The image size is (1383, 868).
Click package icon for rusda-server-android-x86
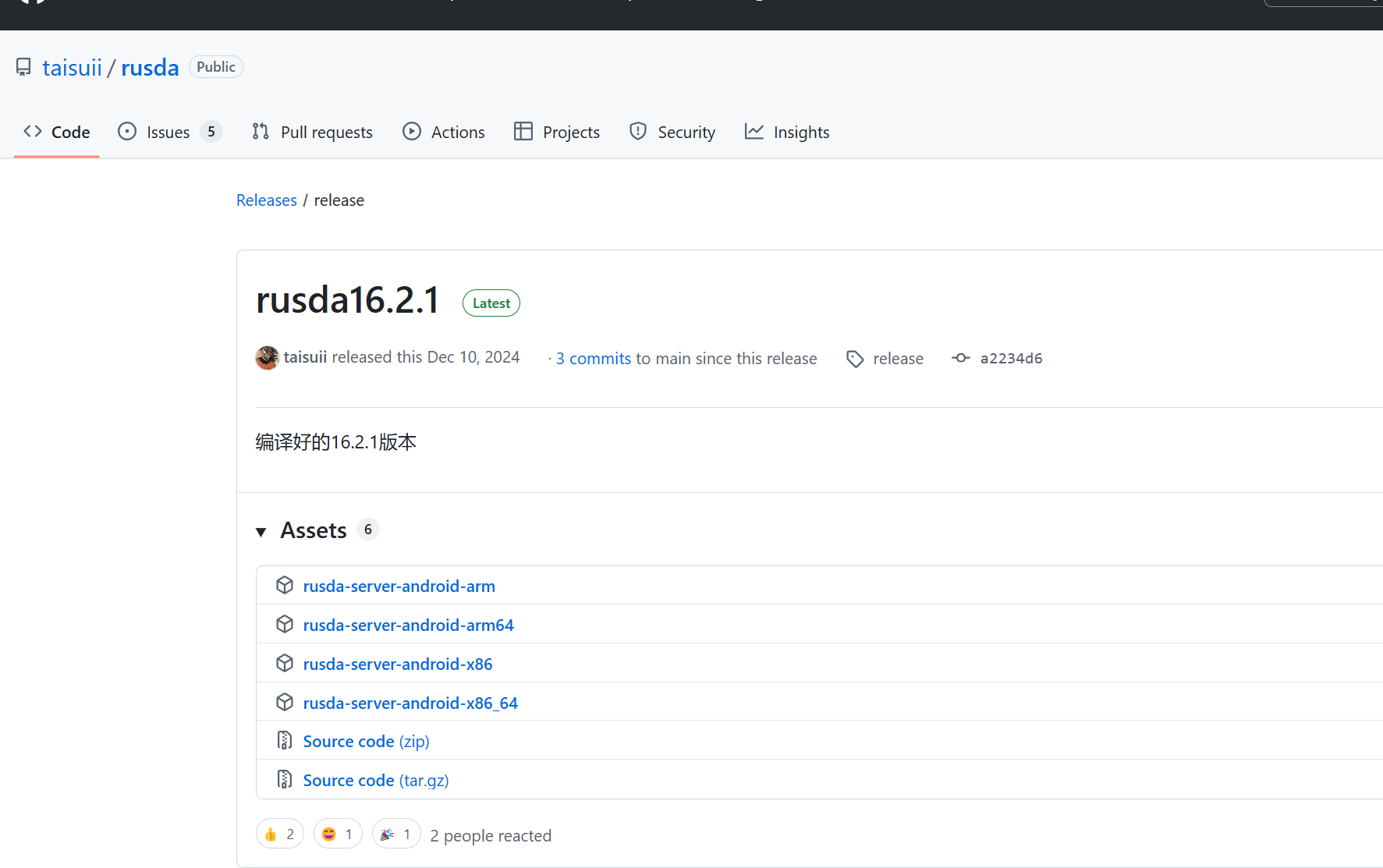point(285,664)
